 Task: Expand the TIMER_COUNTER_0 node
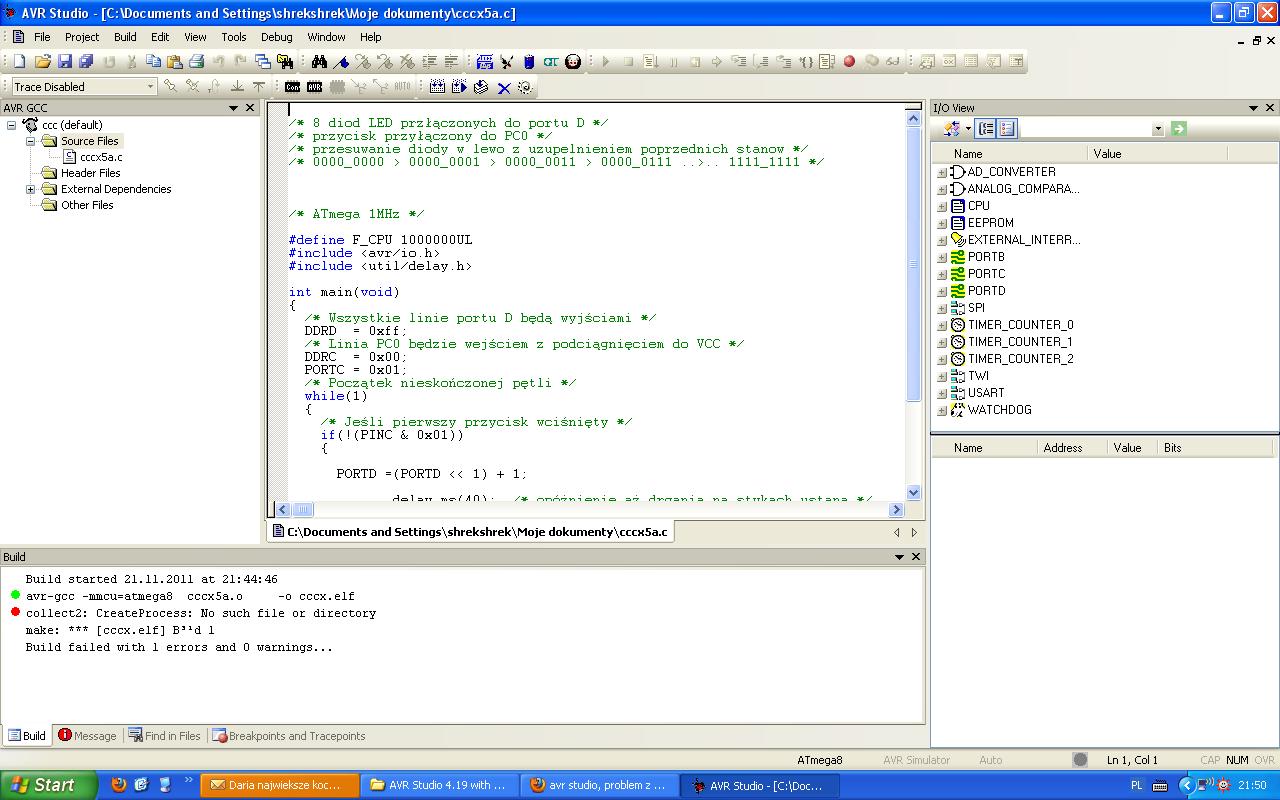(941, 325)
